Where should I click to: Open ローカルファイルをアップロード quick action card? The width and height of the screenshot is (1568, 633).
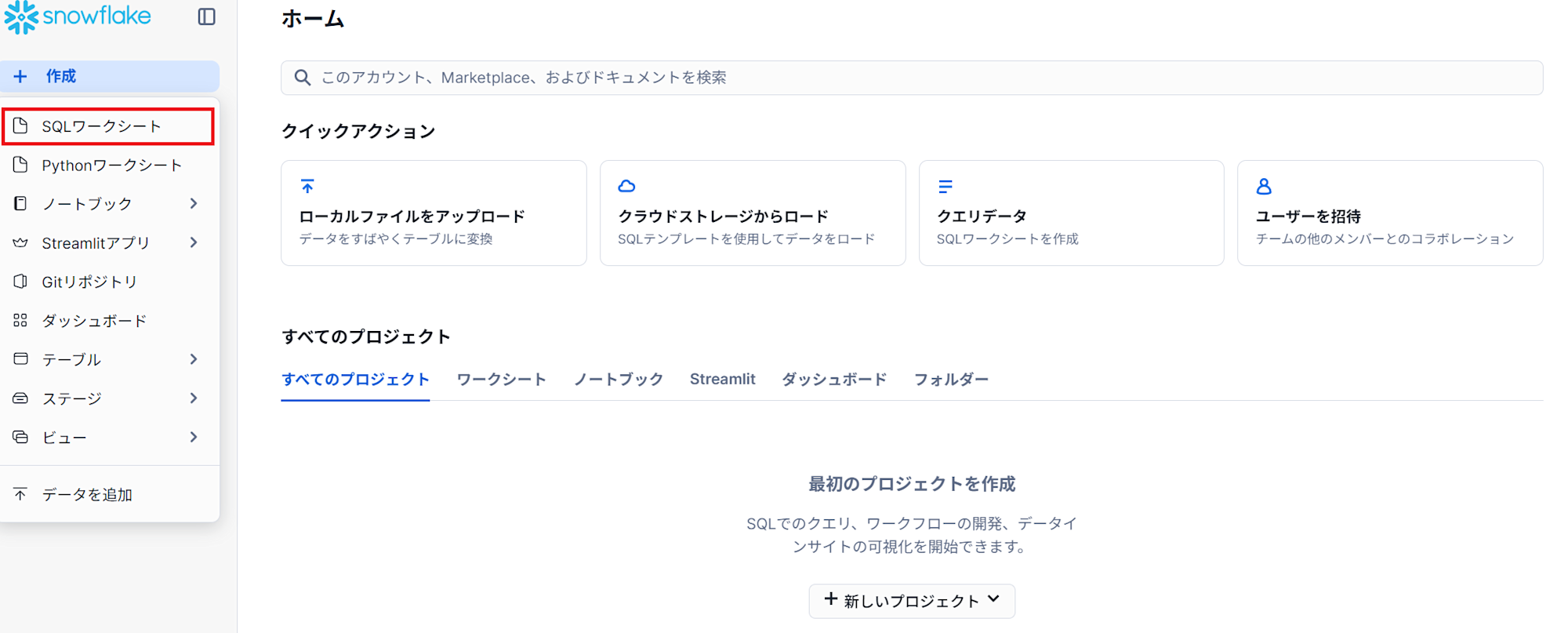[x=434, y=213]
